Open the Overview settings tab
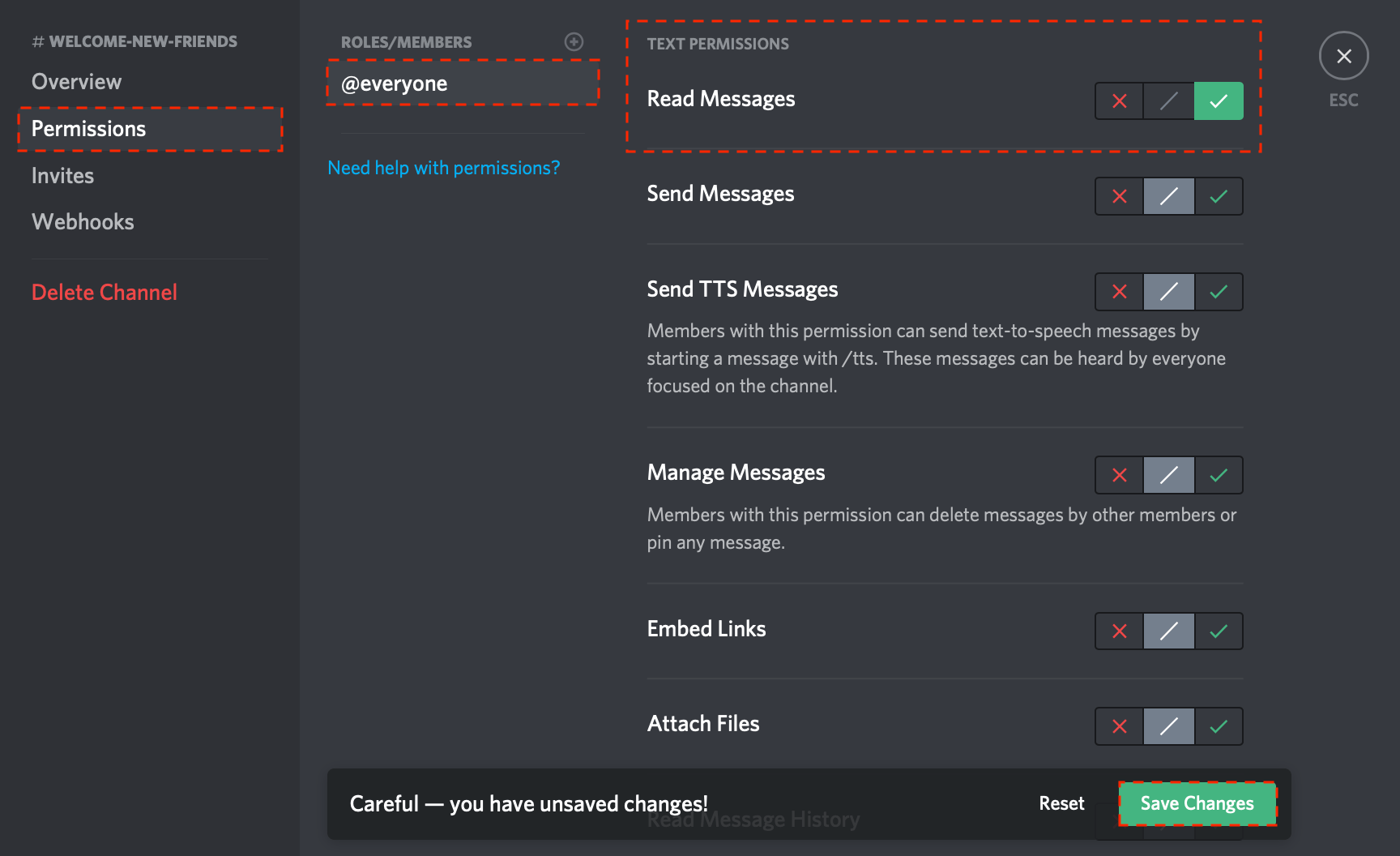This screenshot has width=1400, height=856. point(76,82)
